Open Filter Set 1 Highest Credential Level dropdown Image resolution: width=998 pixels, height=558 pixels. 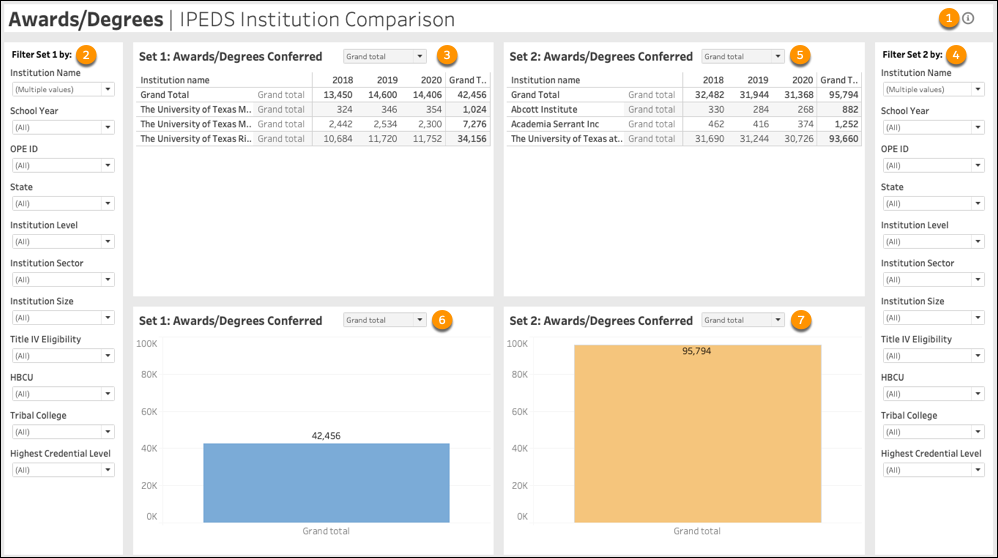pos(63,470)
